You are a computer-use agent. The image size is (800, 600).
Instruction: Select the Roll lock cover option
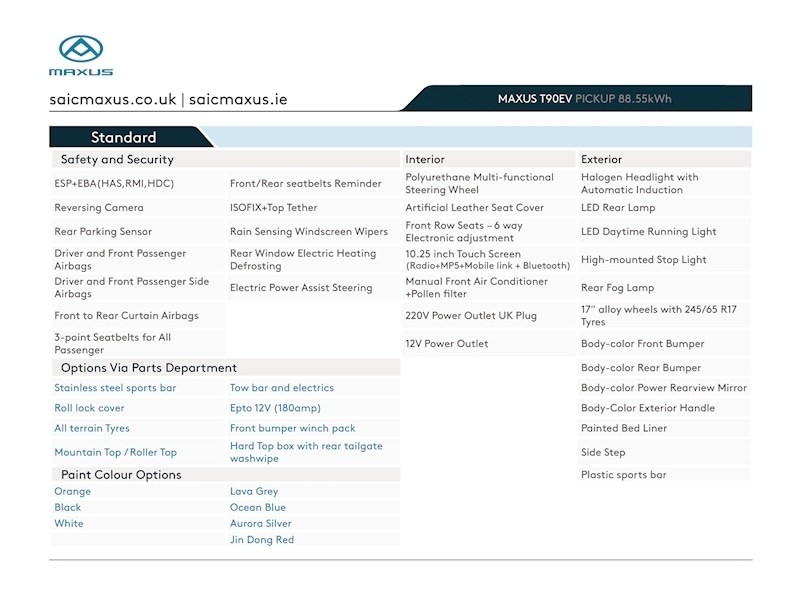point(89,408)
